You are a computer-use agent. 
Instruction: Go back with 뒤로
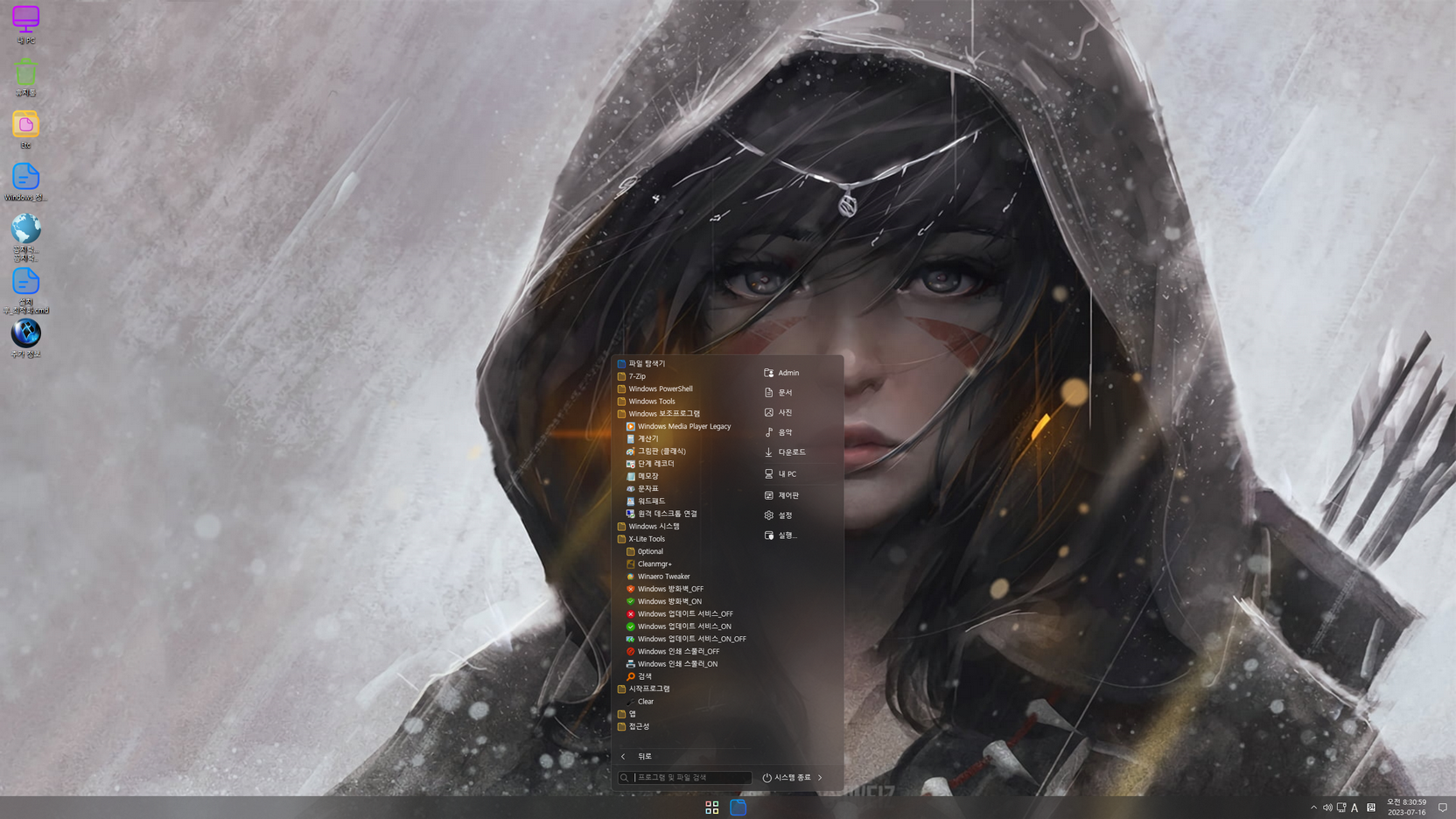[637, 756]
